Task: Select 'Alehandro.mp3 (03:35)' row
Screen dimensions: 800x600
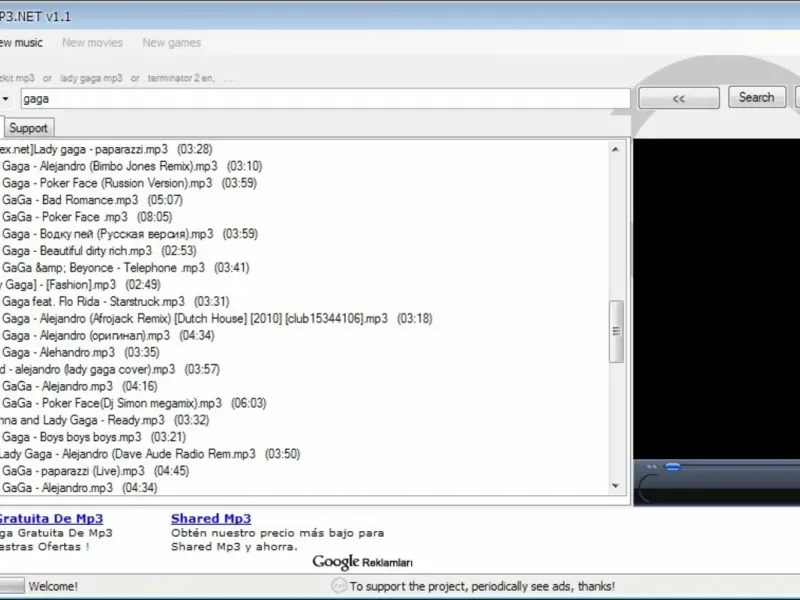Action: pos(80,352)
